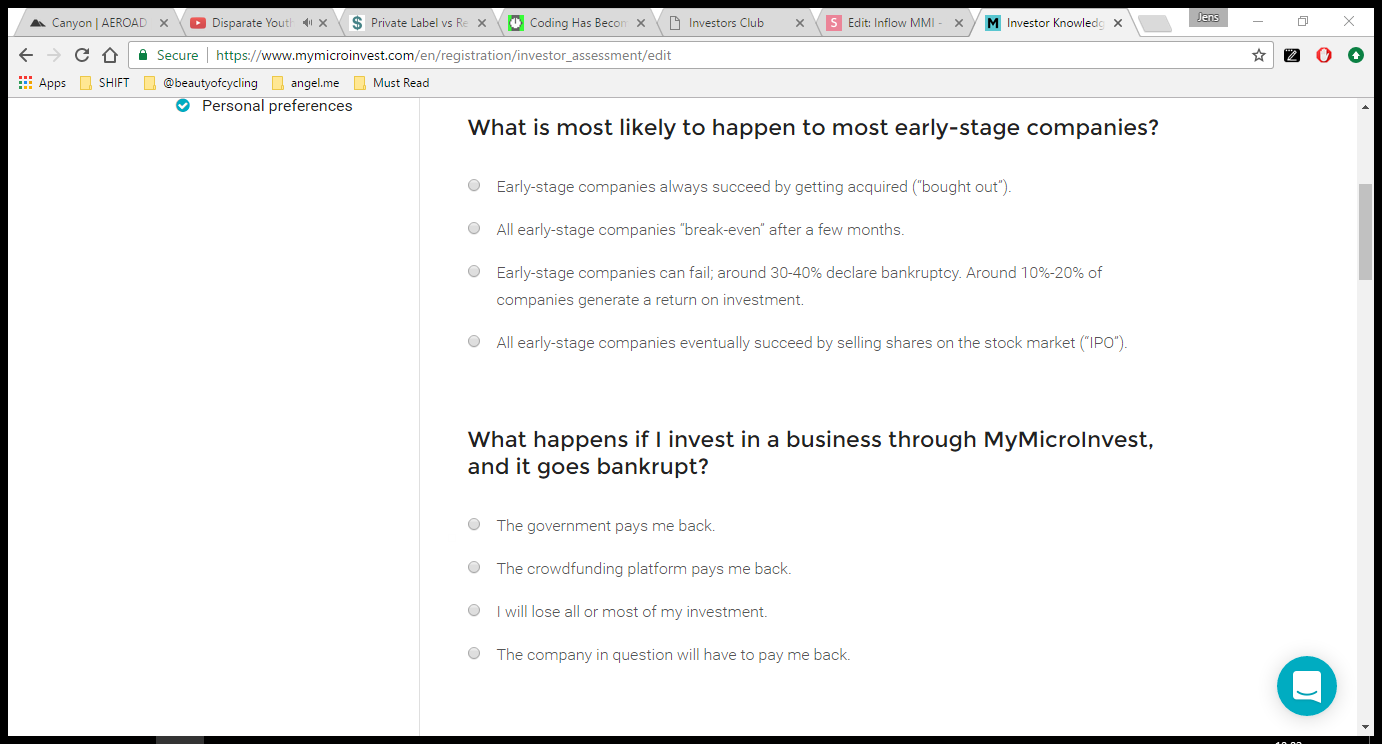Choose 'The crowdfunding platform pays me back'
This screenshot has width=1382, height=744.
click(474, 567)
